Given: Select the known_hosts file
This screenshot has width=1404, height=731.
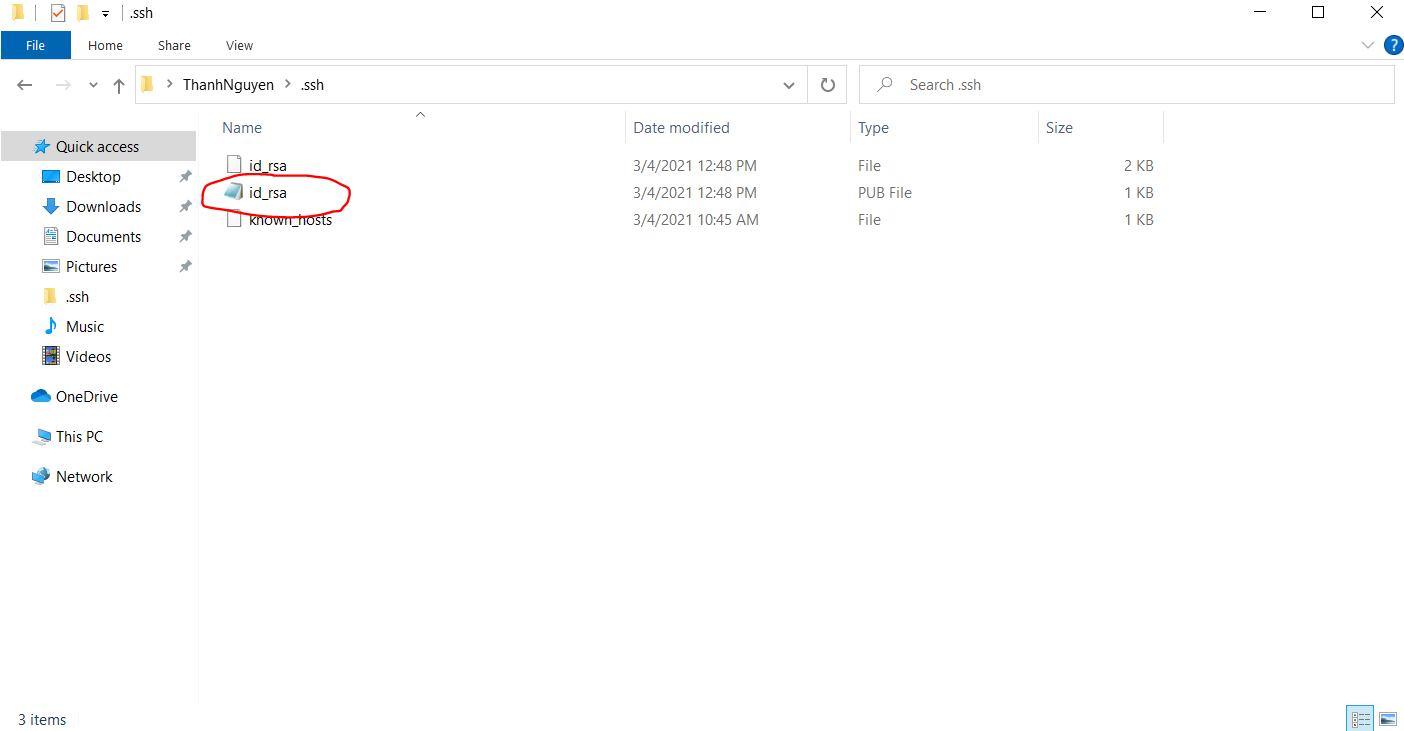Looking at the screenshot, I should click(x=290, y=220).
